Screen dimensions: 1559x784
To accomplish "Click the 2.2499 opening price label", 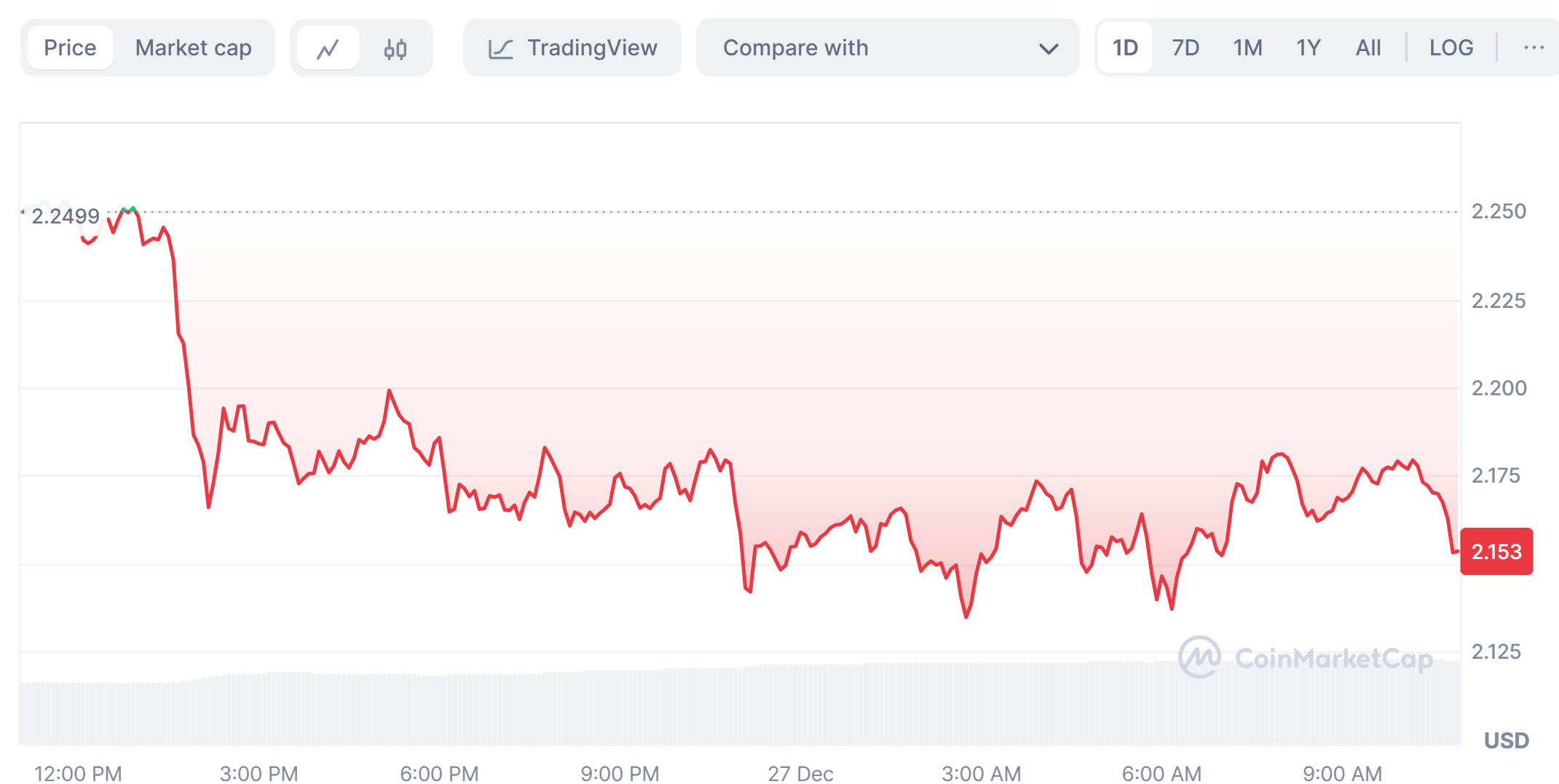I will 66,216.
